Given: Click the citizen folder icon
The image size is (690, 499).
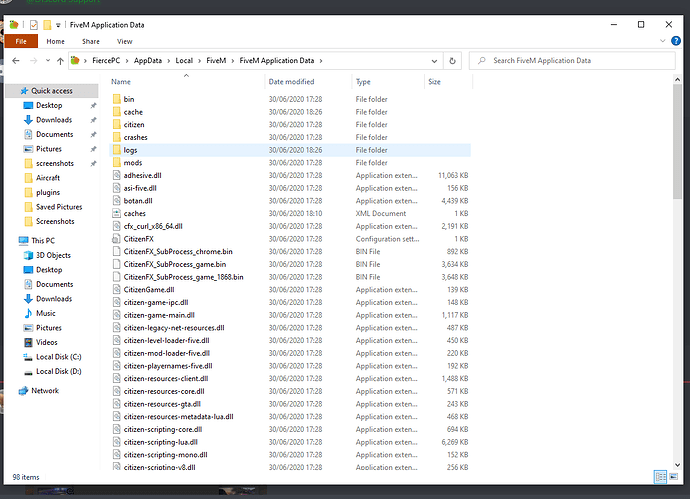Looking at the screenshot, I should 117,125.
